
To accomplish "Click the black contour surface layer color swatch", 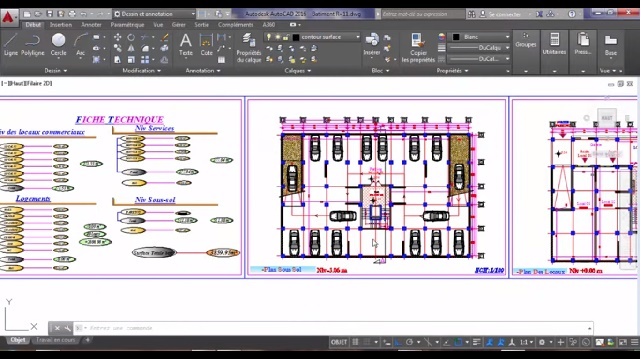I will tap(296, 37).
